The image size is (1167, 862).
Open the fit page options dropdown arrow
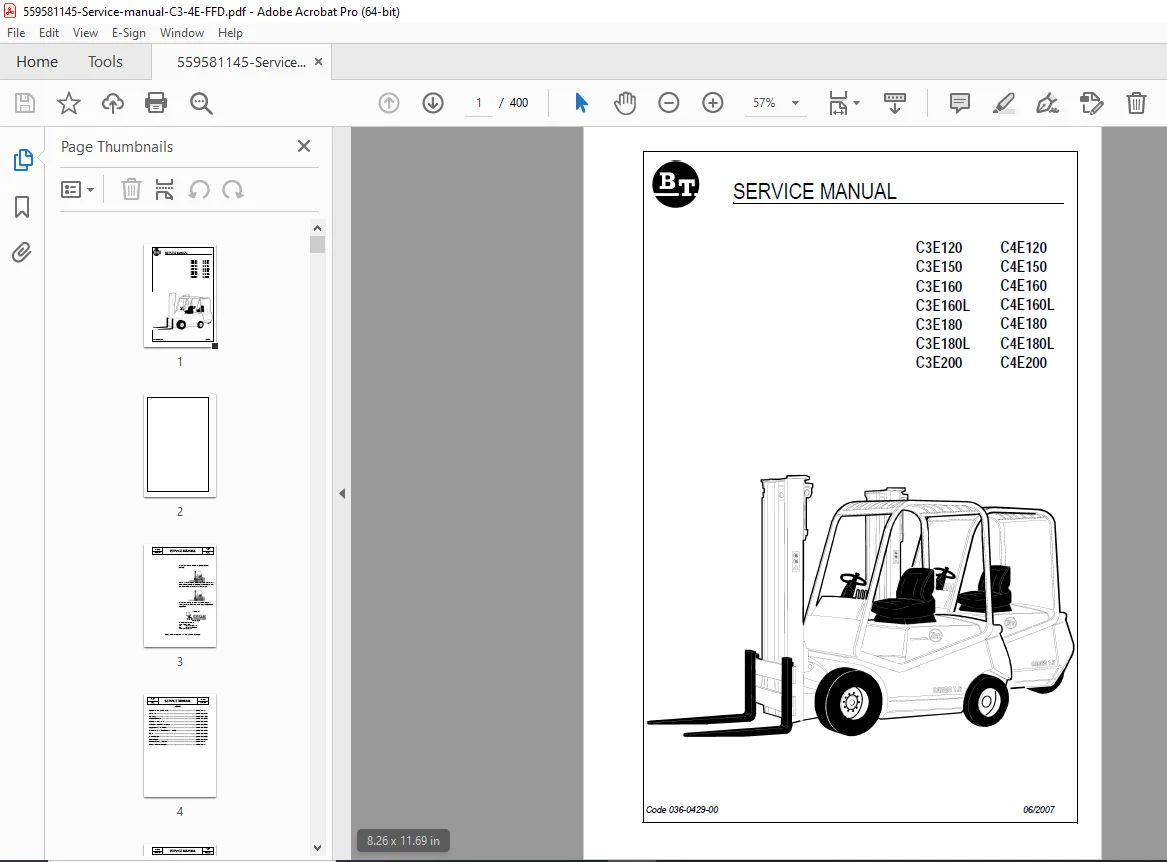point(857,103)
